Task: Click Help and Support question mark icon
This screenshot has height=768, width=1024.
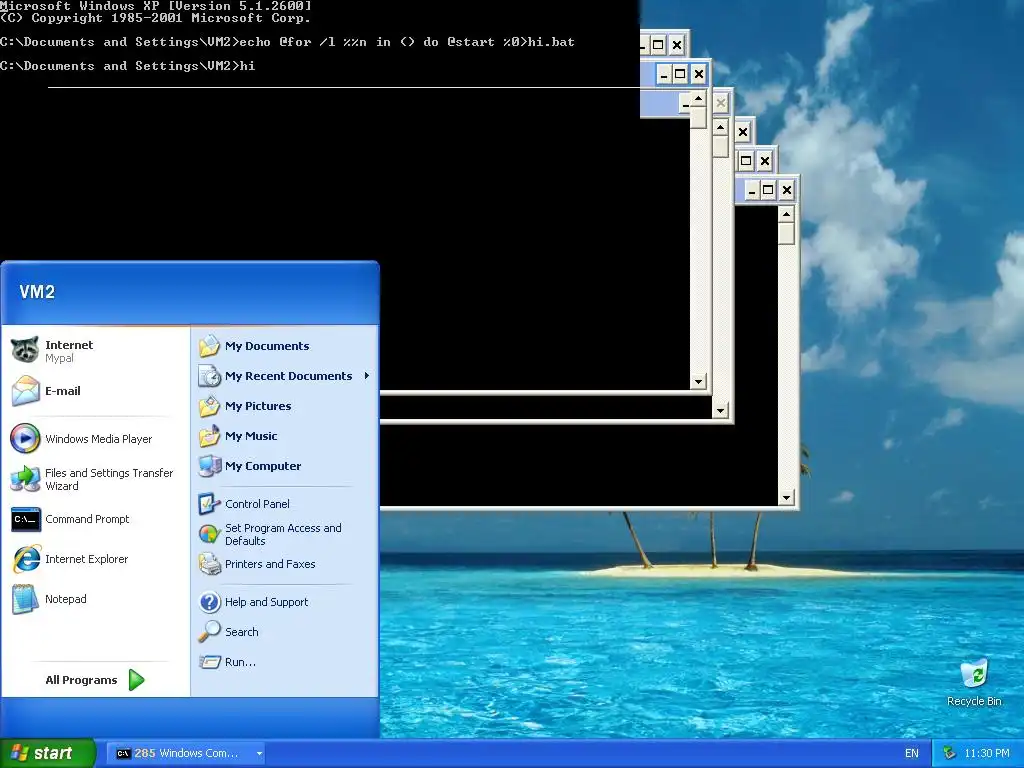Action: pyautogui.click(x=210, y=601)
